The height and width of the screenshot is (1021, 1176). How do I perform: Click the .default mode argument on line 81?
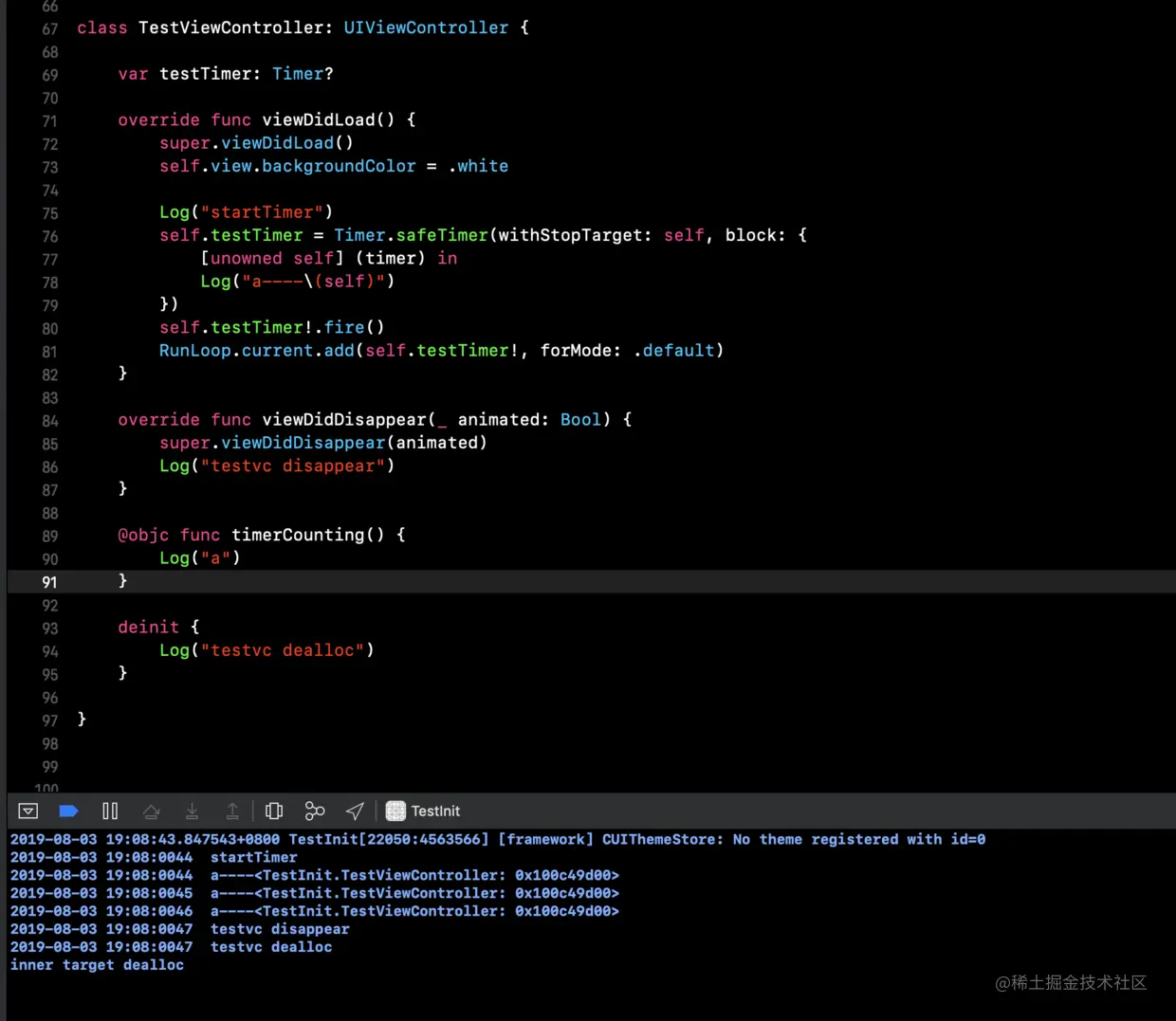[x=673, y=351]
